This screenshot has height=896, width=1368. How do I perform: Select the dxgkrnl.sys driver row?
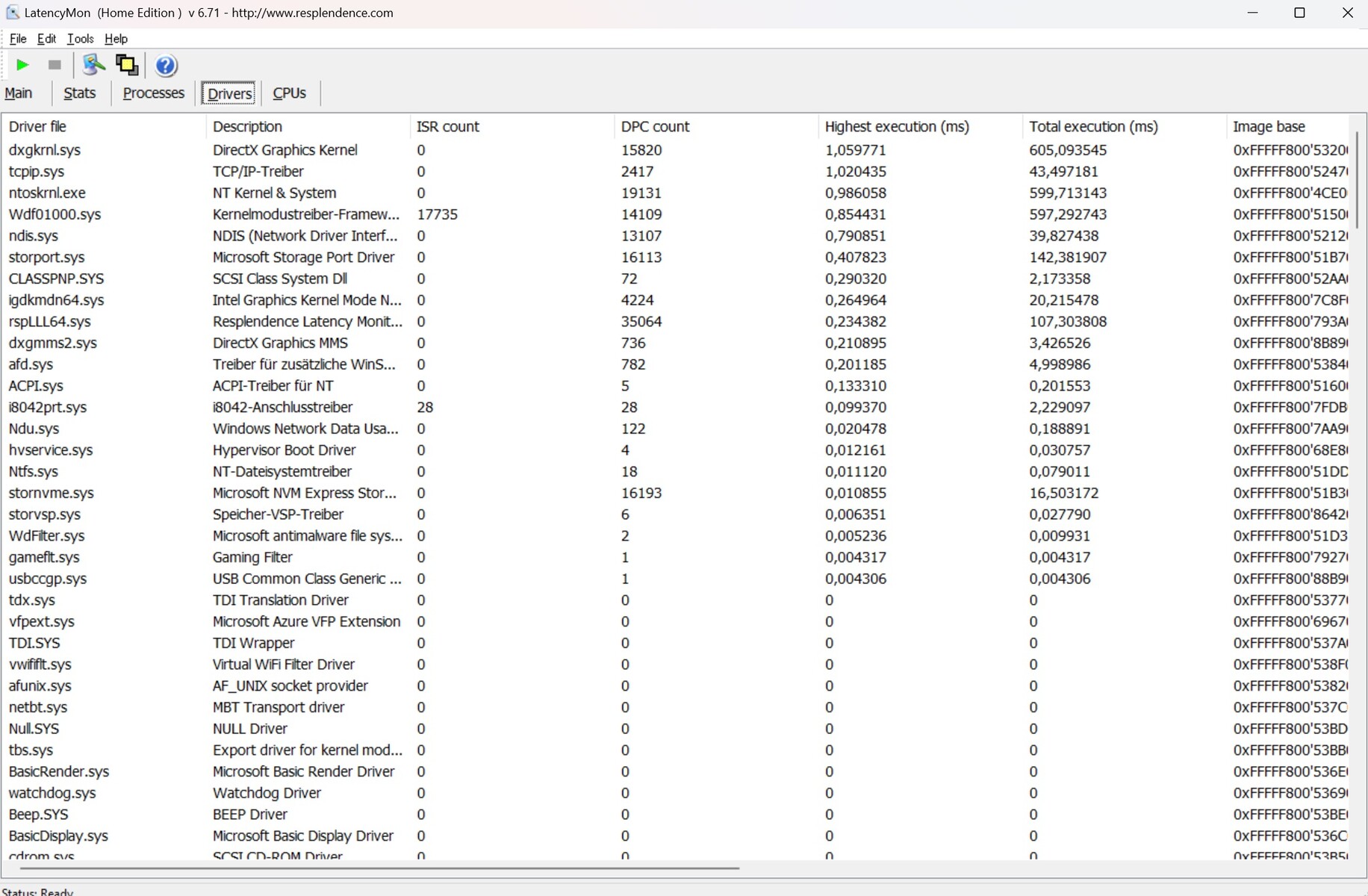click(45, 150)
